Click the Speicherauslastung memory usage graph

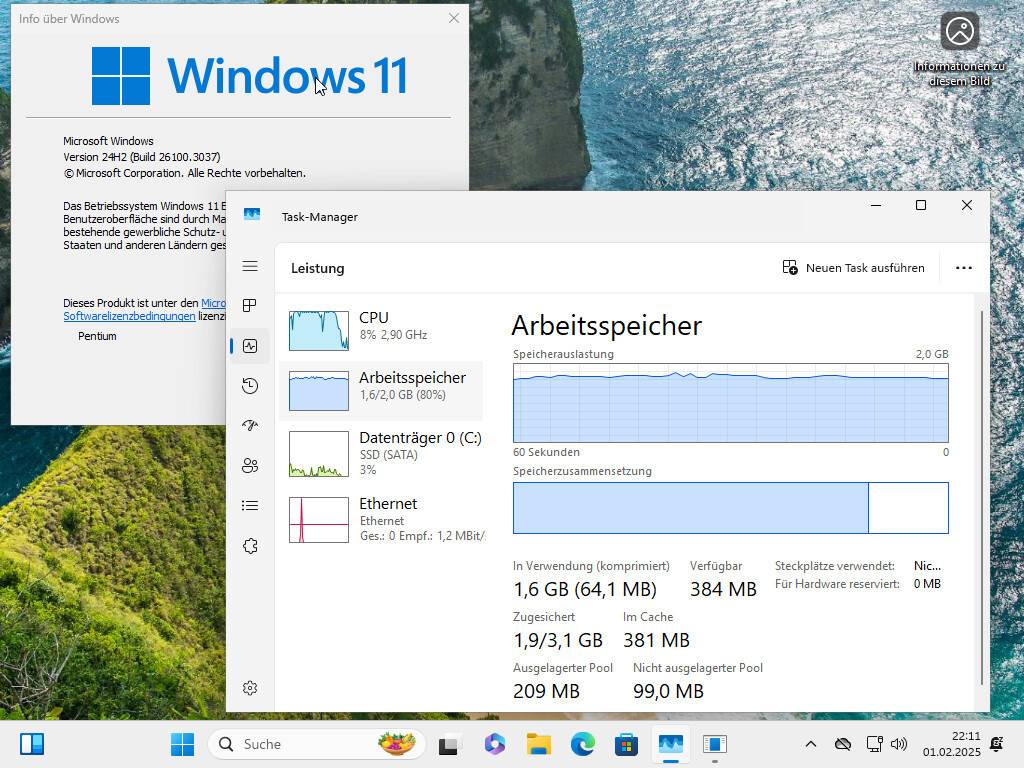coord(730,403)
